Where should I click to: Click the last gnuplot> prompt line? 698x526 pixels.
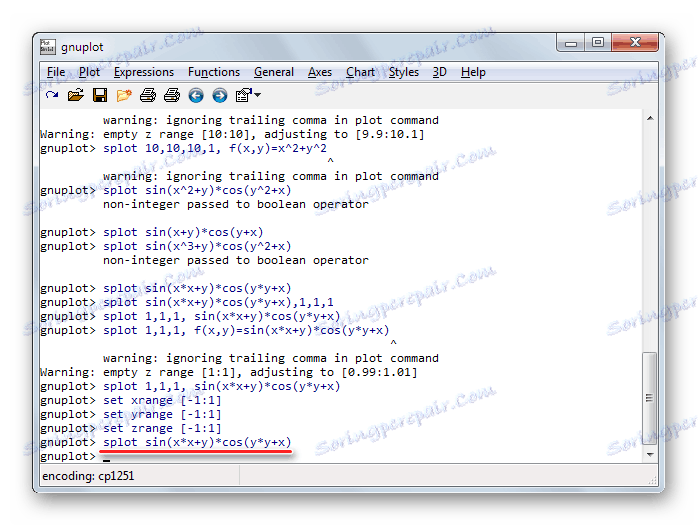click(x=75, y=457)
